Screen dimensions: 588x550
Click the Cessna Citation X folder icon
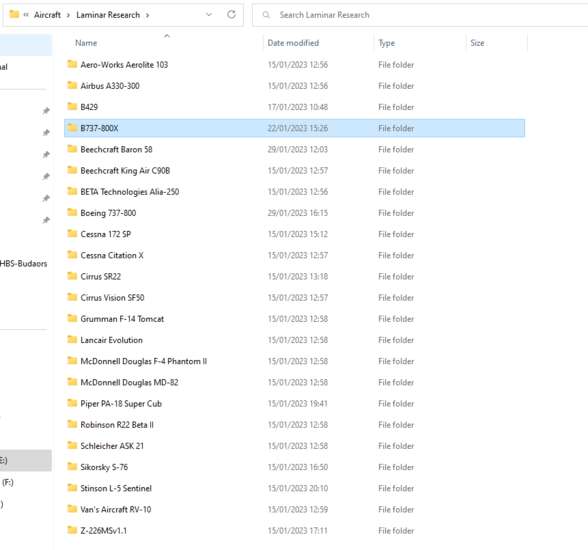[x=72, y=255]
